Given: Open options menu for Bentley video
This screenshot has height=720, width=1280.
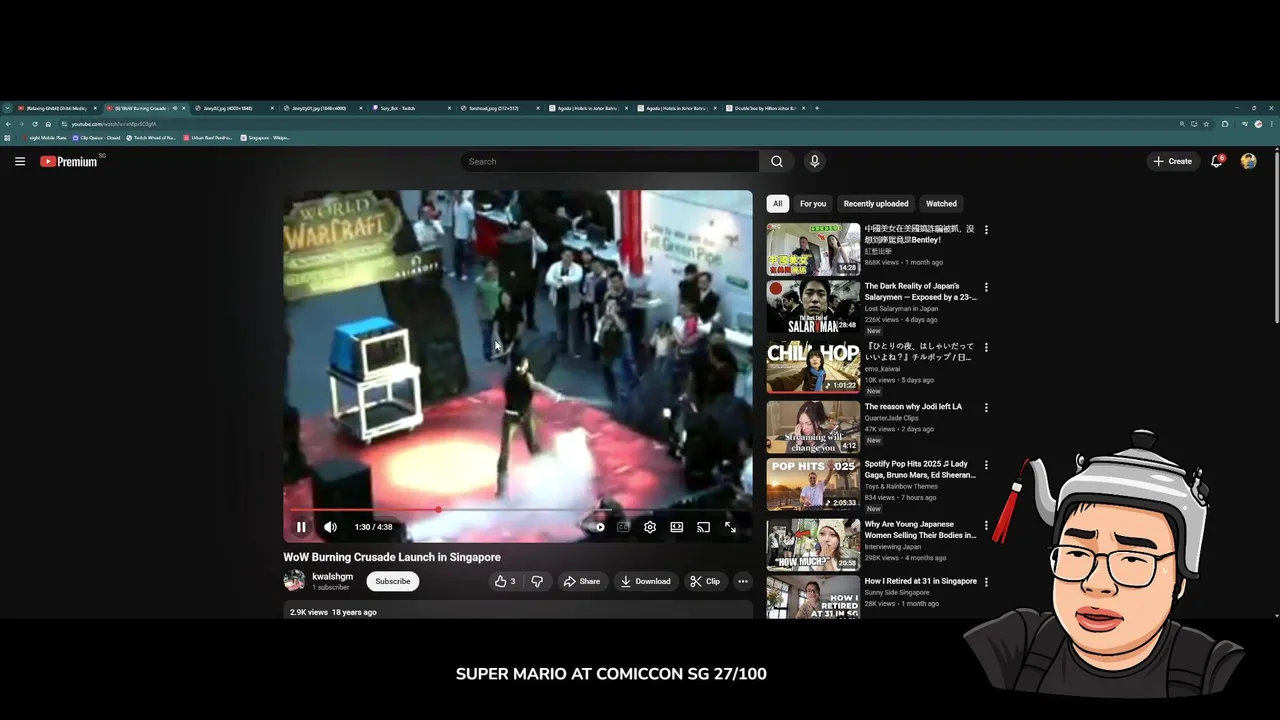Looking at the screenshot, I should (986, 230).
